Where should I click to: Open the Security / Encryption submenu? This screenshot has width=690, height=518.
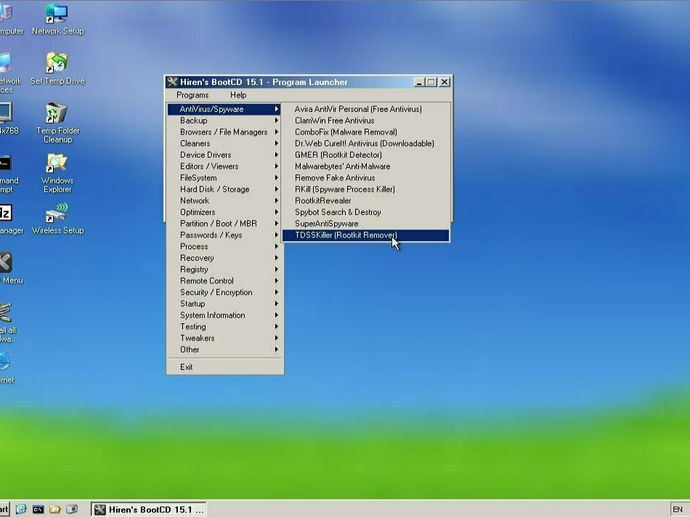(224, 292)
